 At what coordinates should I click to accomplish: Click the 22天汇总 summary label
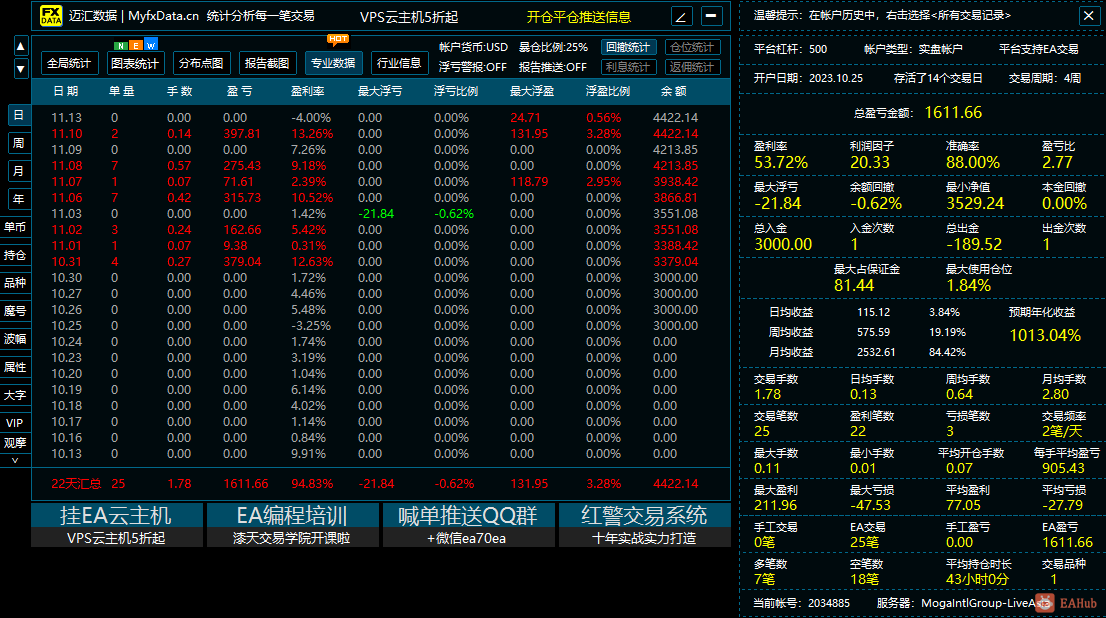click(76, 484)
